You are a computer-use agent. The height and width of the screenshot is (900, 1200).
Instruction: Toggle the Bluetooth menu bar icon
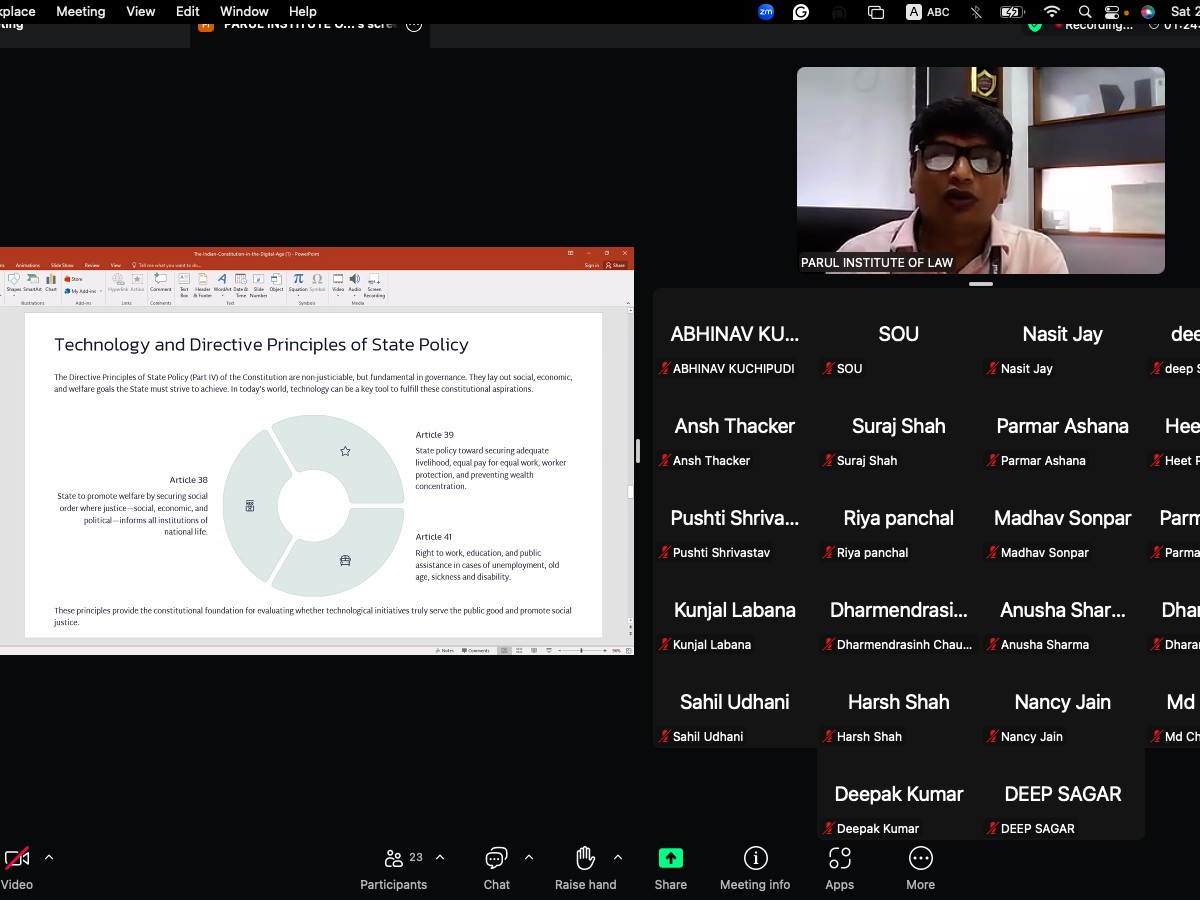(976, 12)
